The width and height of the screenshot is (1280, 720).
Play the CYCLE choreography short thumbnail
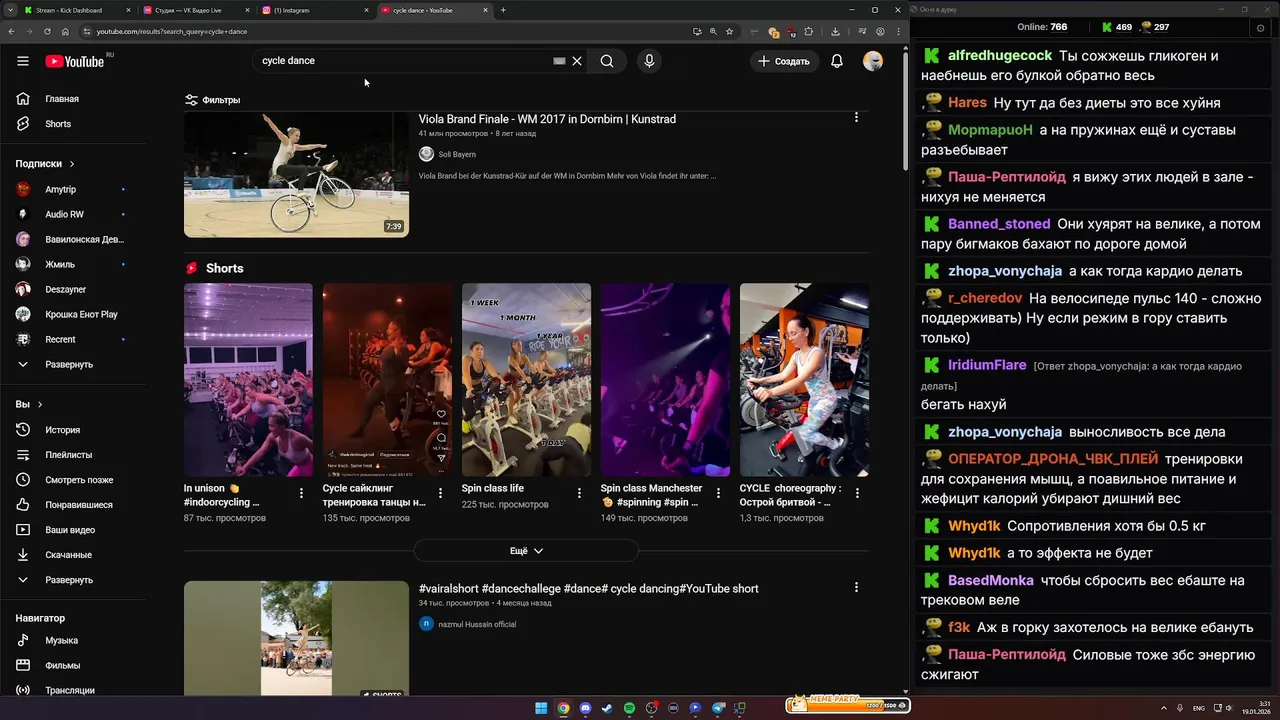point(804,380)
